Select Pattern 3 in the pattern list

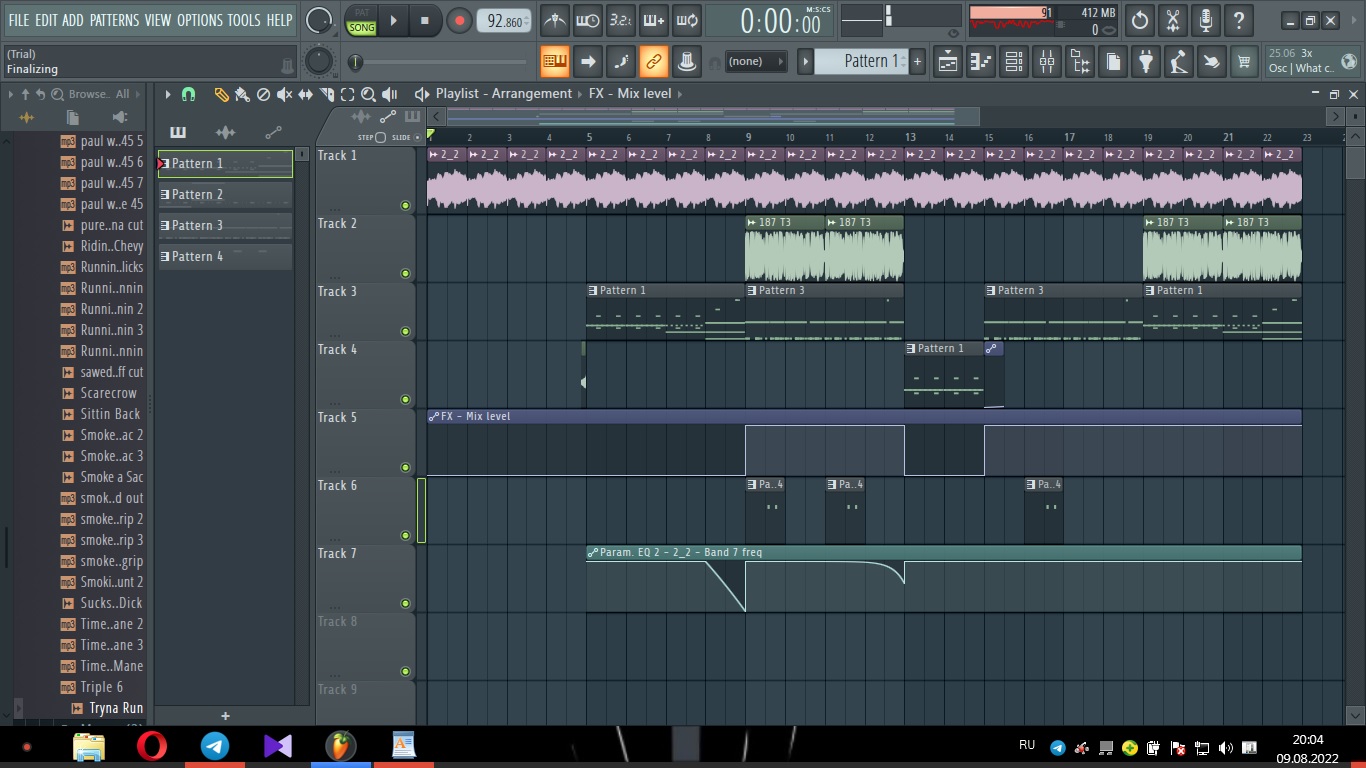225,226
